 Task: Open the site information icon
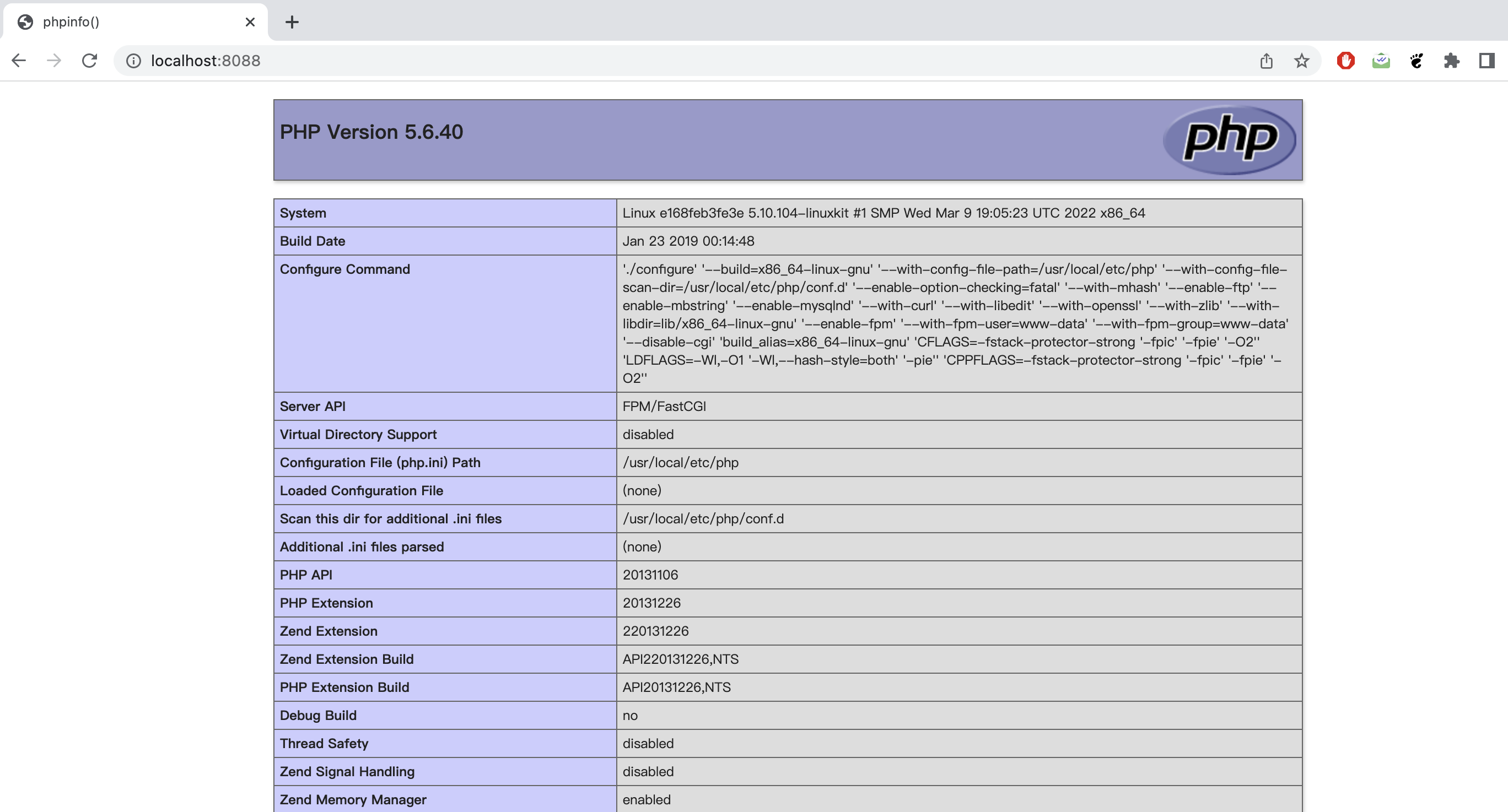(x=133, y=61)
